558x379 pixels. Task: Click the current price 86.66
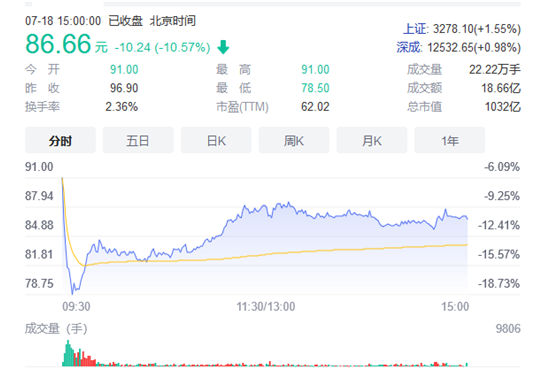coord(58,44)
